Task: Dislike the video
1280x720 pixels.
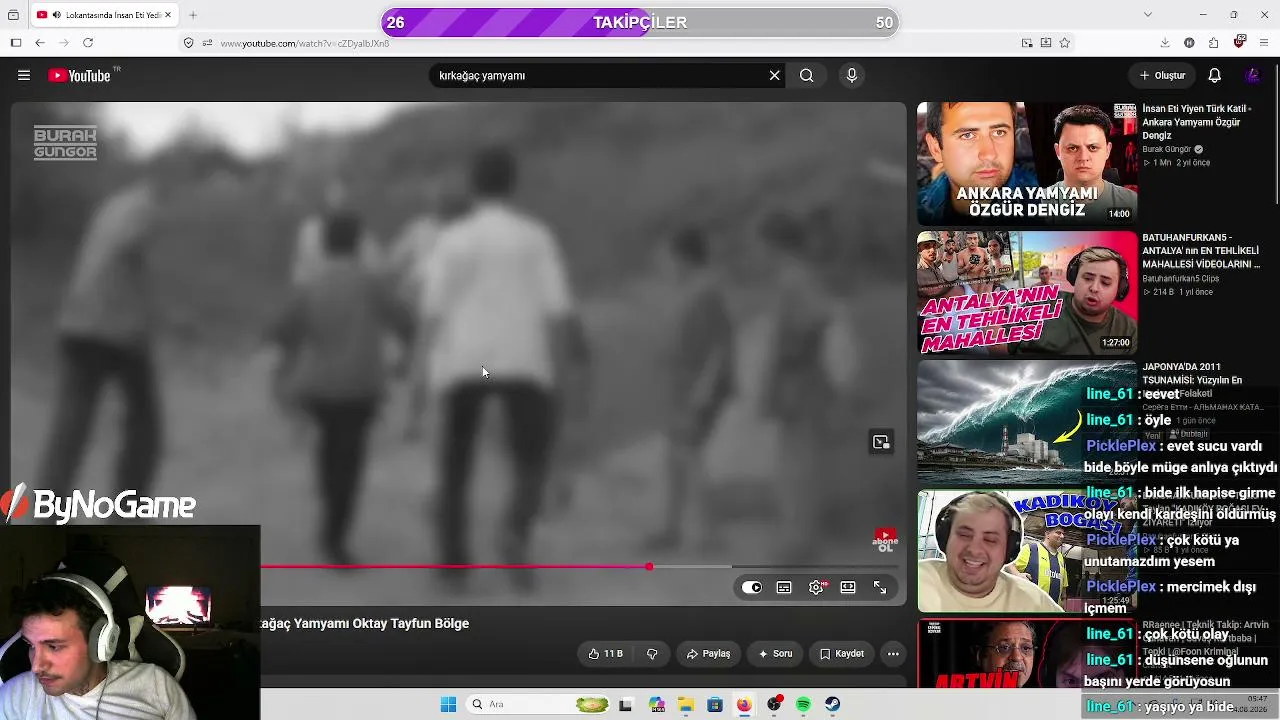Action: [652, 654]
